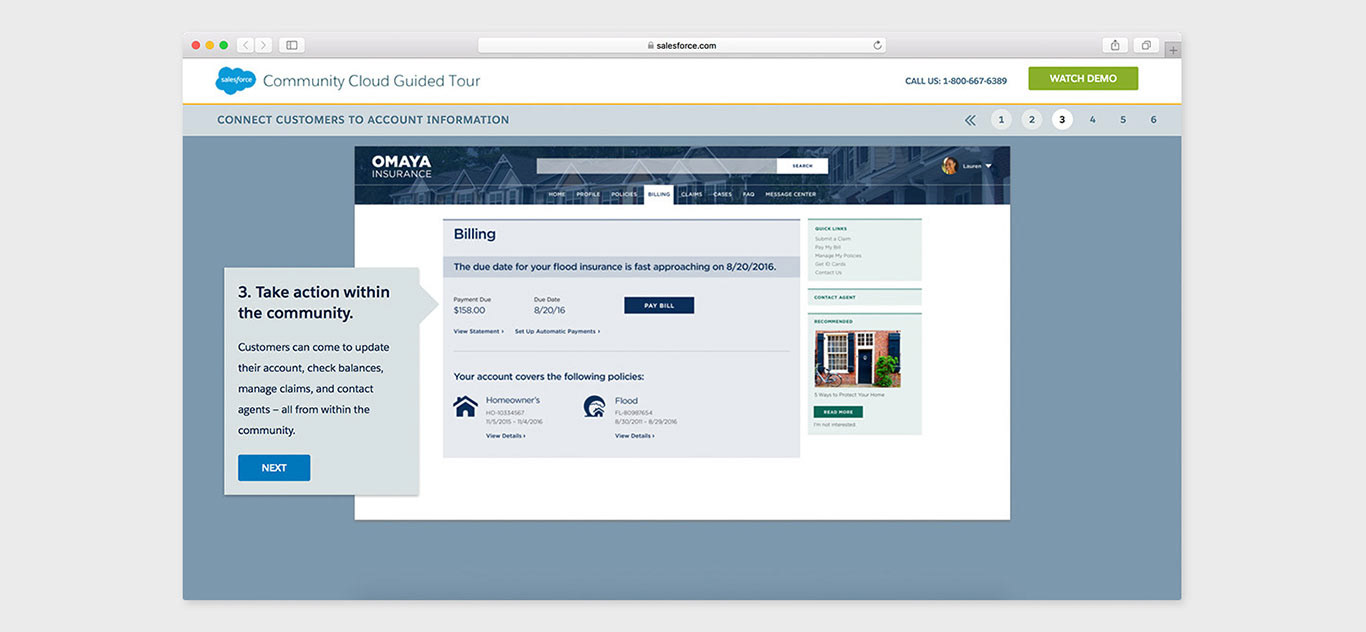Reload the page with the refresh icon
Image resolution: width=1366 pixels, height=632 pixels.
877,45
